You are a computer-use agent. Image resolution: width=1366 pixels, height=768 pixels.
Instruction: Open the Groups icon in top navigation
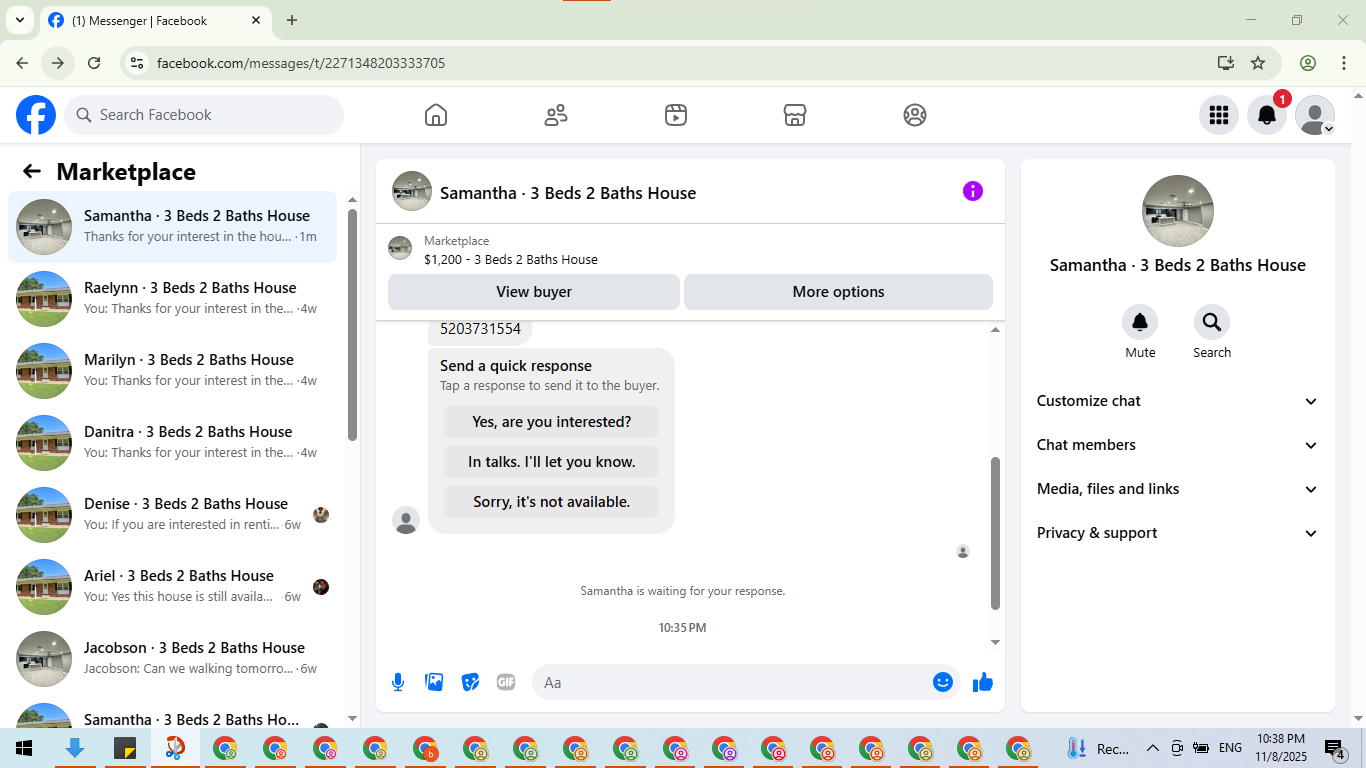pos(915,115)
